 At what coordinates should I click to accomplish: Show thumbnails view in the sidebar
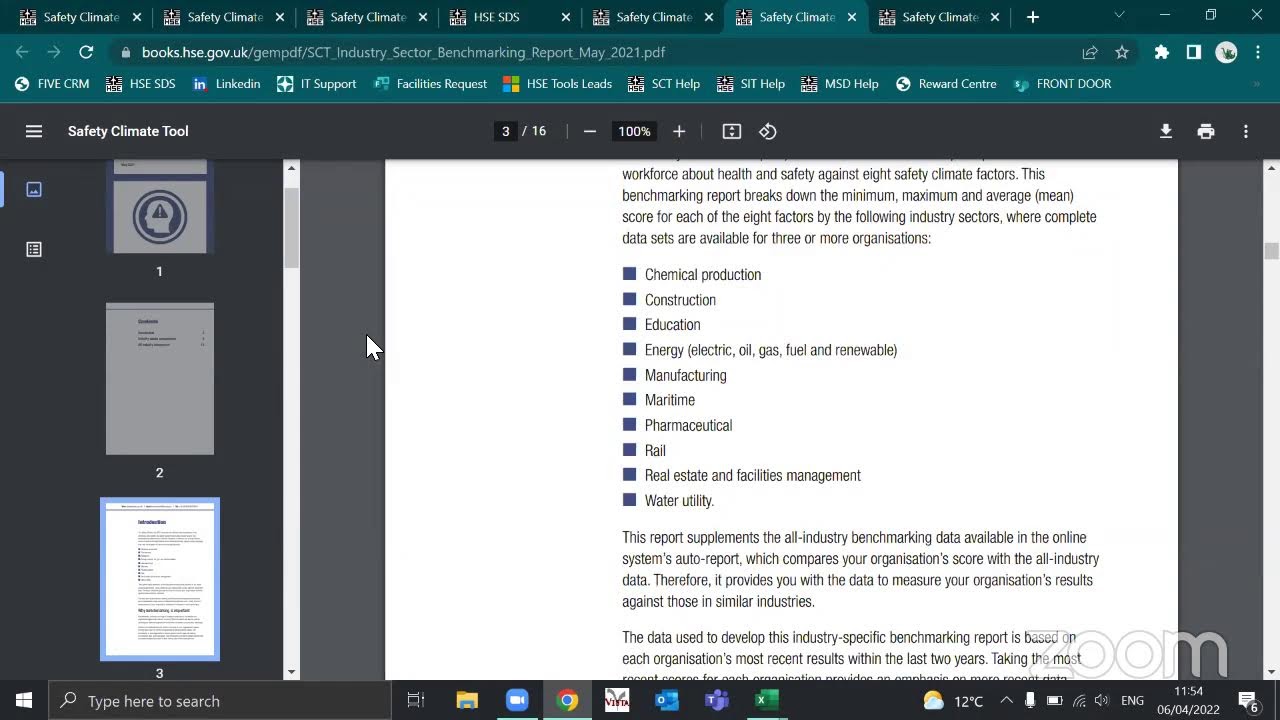tap(34, 189)
